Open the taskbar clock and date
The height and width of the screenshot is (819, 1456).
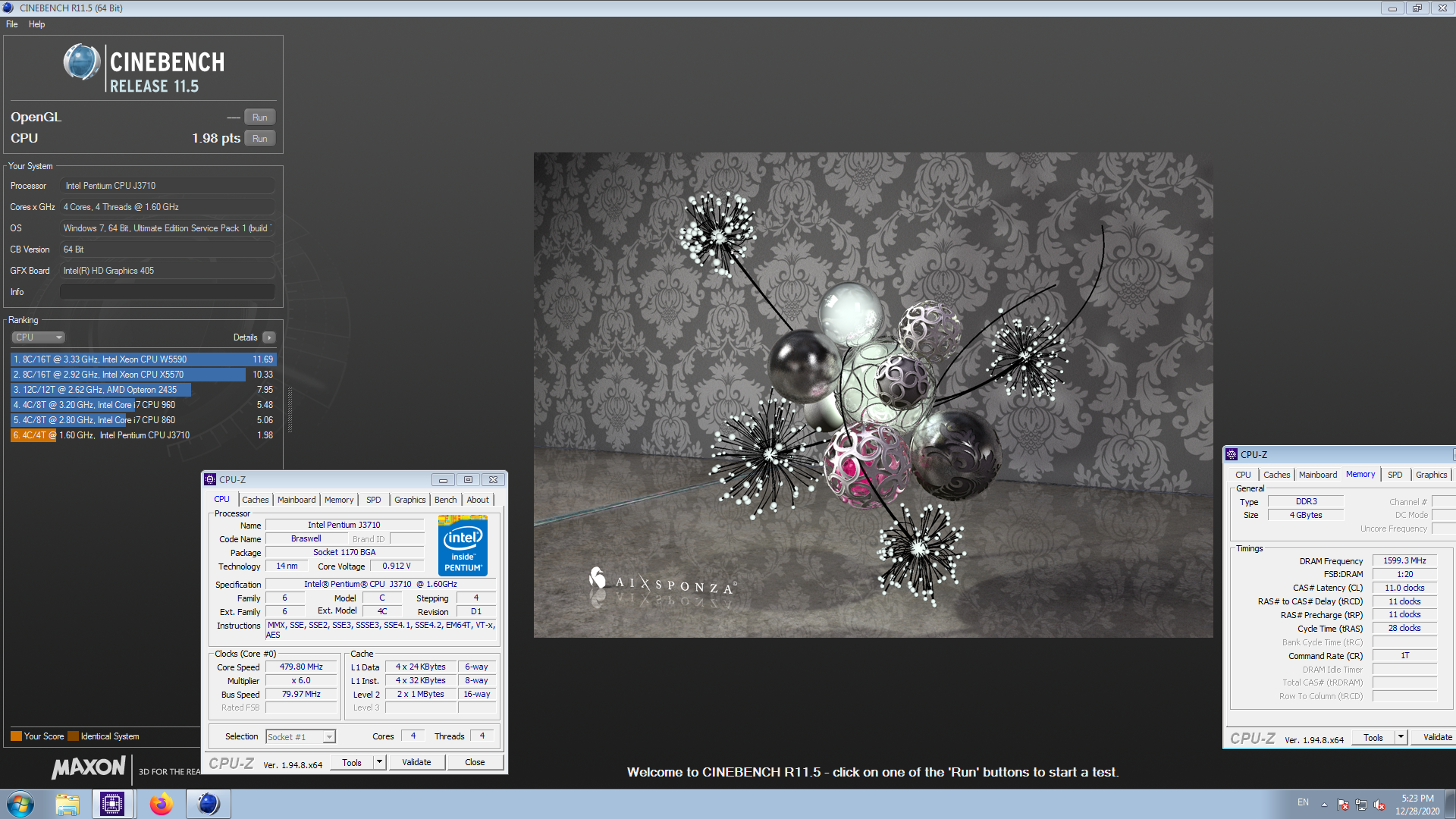click(x=1417, y=805)
